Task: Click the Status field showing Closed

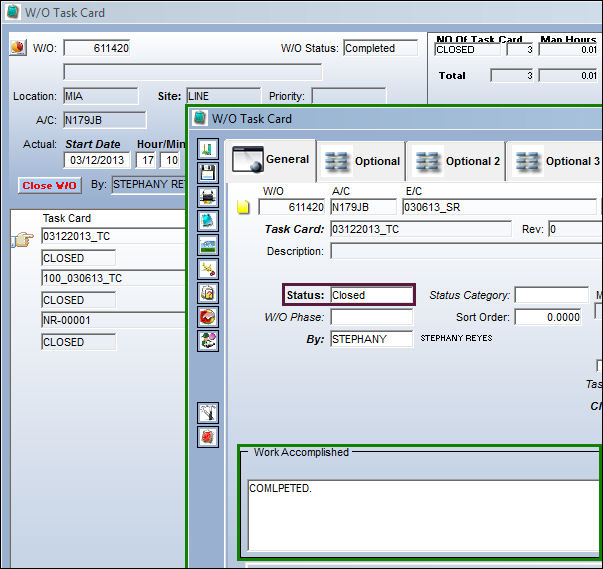Action: 371,295
